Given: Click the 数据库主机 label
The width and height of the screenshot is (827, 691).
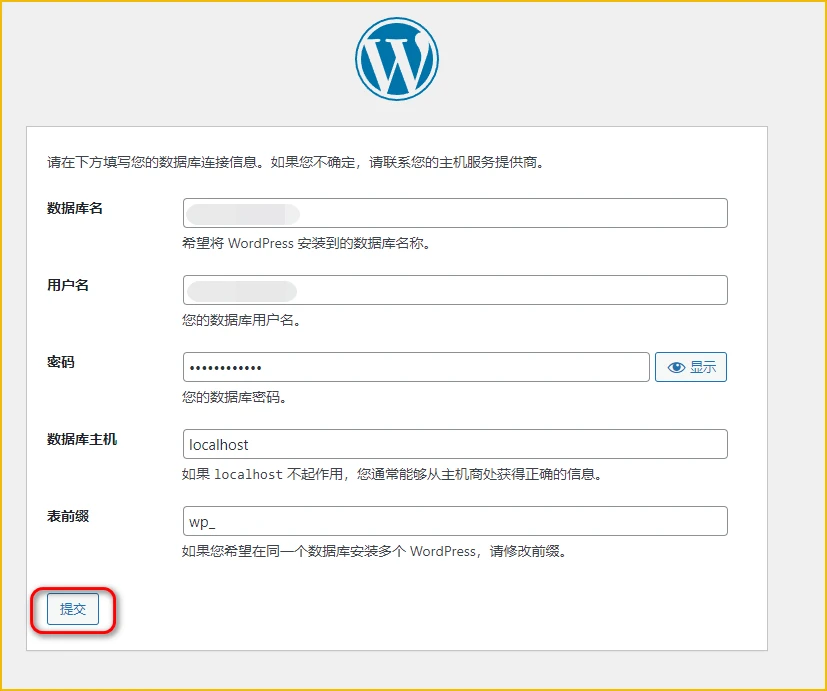Looking at the screenshot, I should pos(82,439).
